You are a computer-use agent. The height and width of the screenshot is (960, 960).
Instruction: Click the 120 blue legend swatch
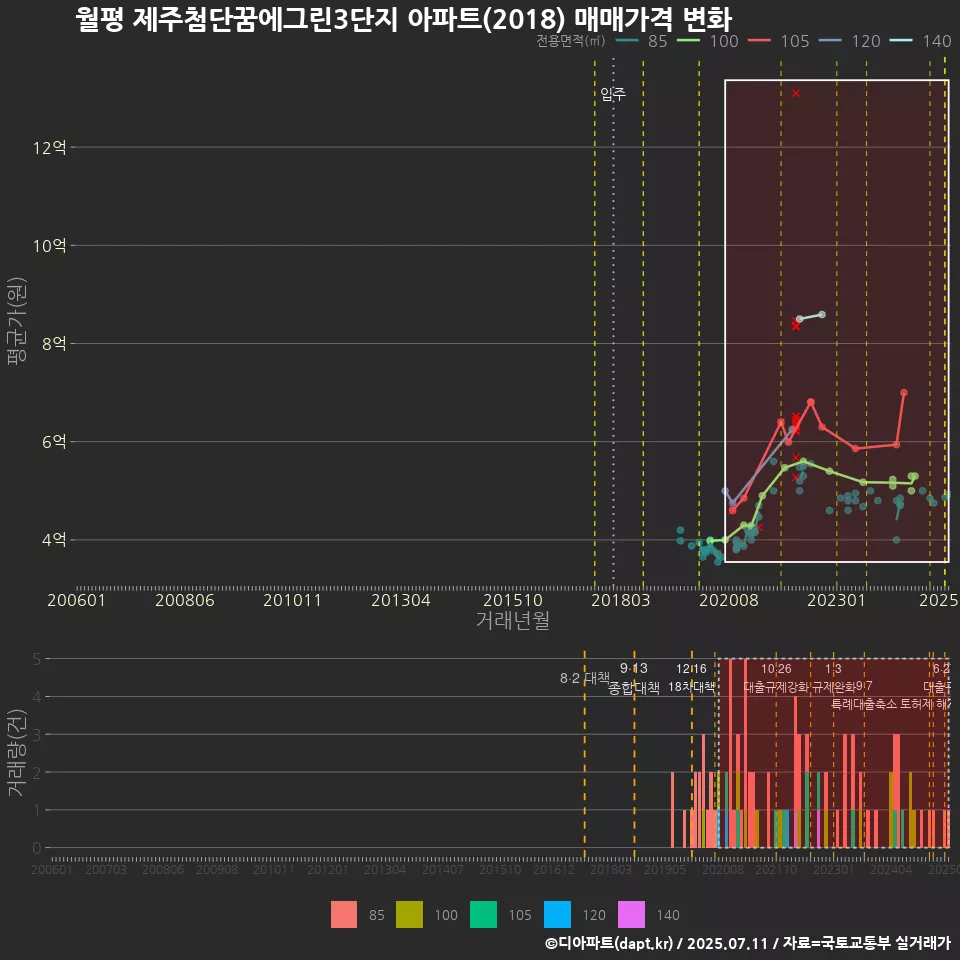557,914
